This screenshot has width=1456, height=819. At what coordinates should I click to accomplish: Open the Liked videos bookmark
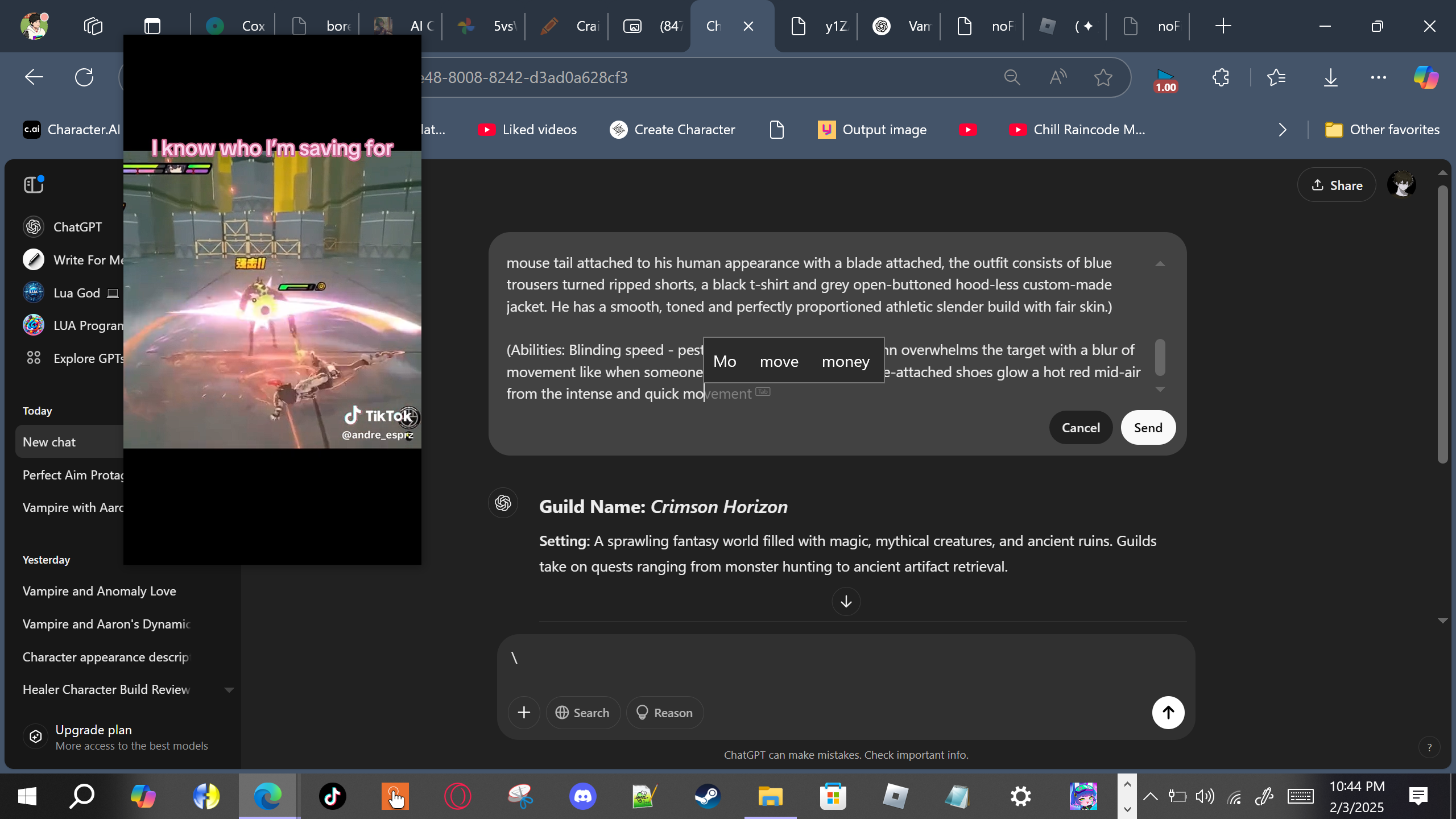tap(527, 130)
